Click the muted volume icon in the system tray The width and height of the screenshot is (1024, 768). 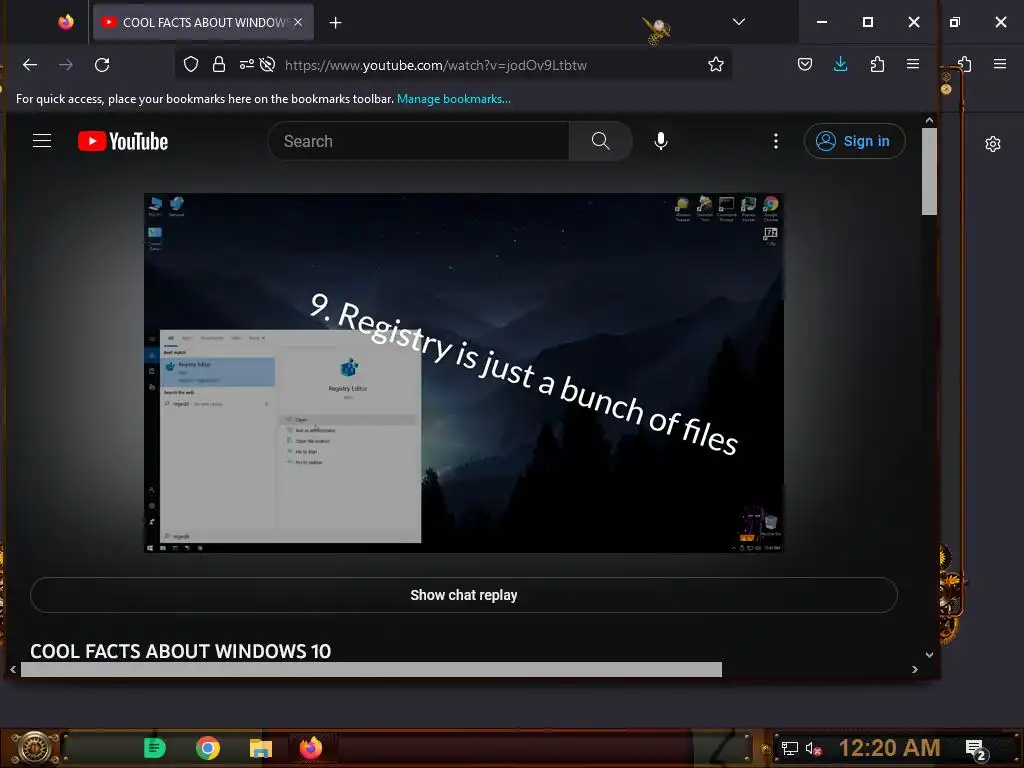pyautogui.click(x=814, y=748)
